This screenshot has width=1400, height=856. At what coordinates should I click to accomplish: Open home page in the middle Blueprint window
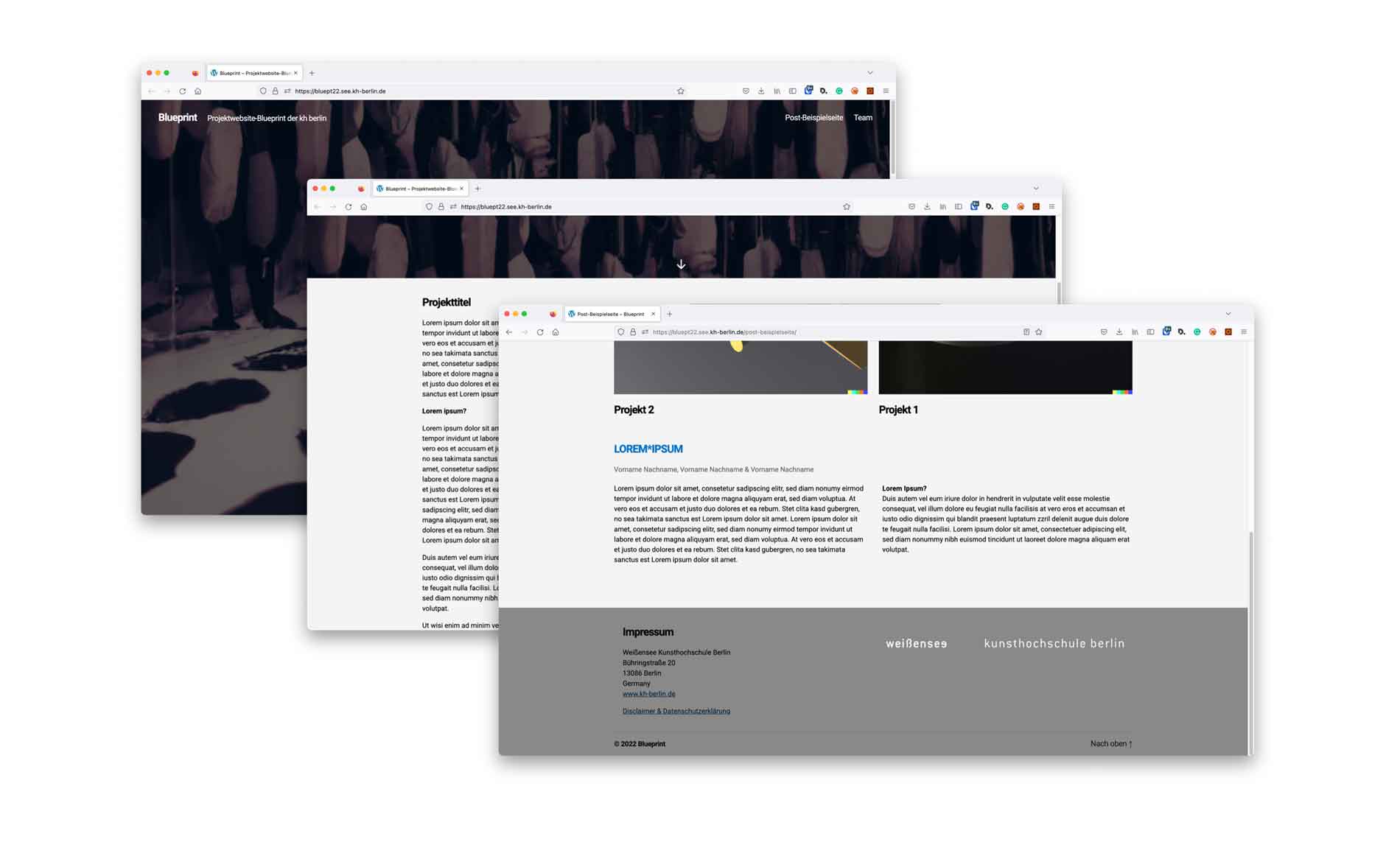pyautogui.click(x=364, y=207)
